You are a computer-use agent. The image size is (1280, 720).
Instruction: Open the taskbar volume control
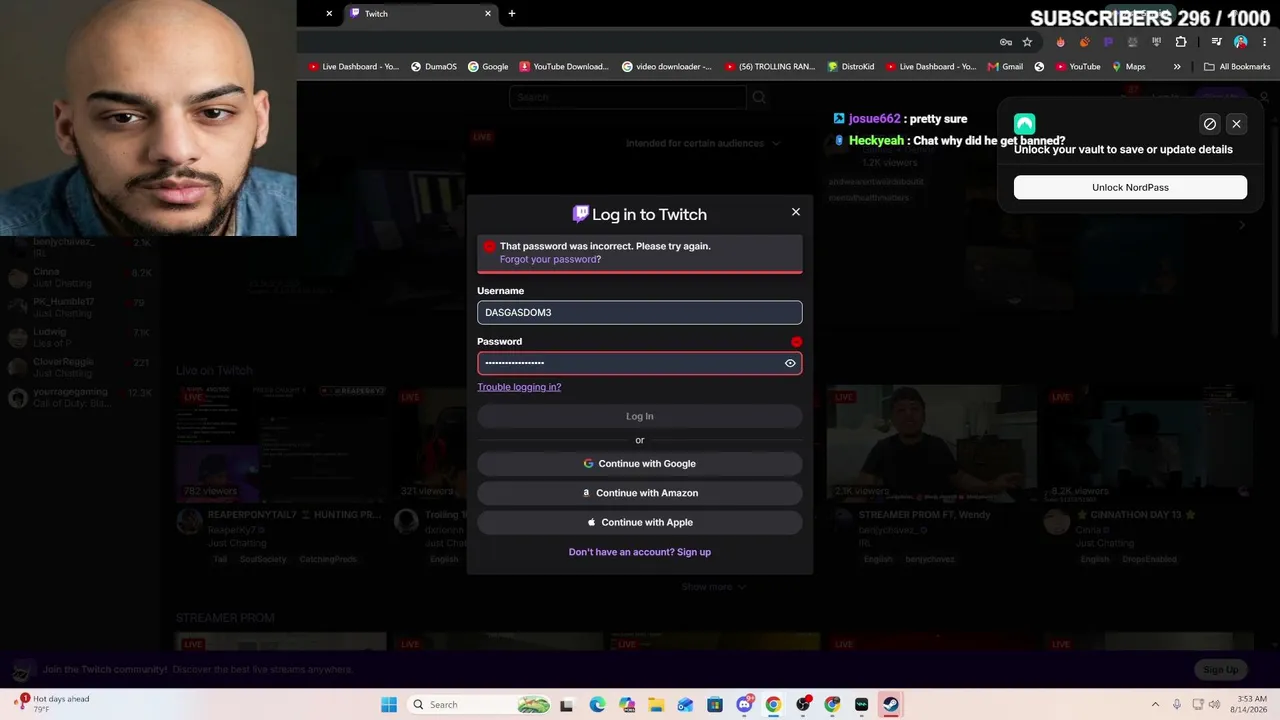click(x=1216, y=705)
